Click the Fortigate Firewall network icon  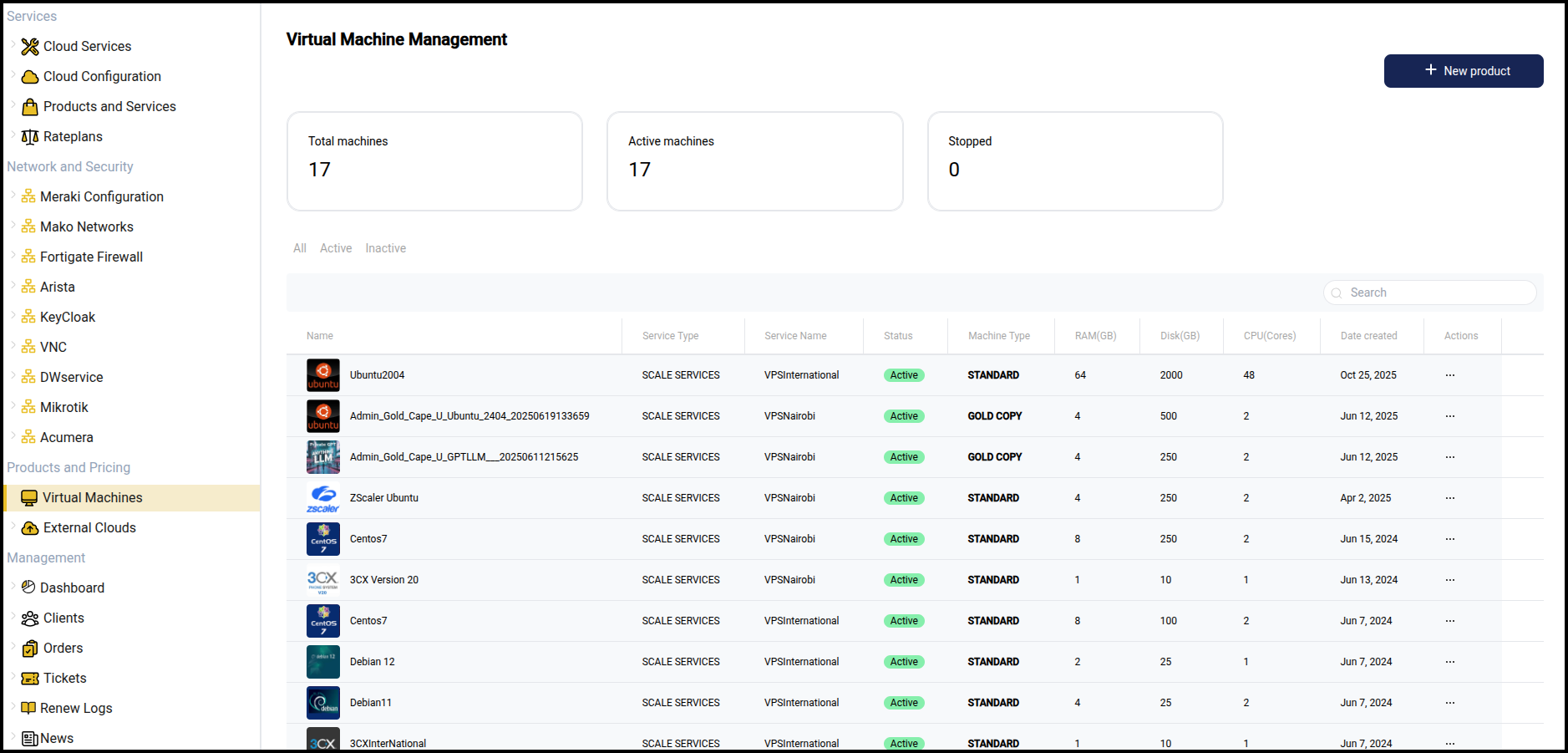point(28,257)
